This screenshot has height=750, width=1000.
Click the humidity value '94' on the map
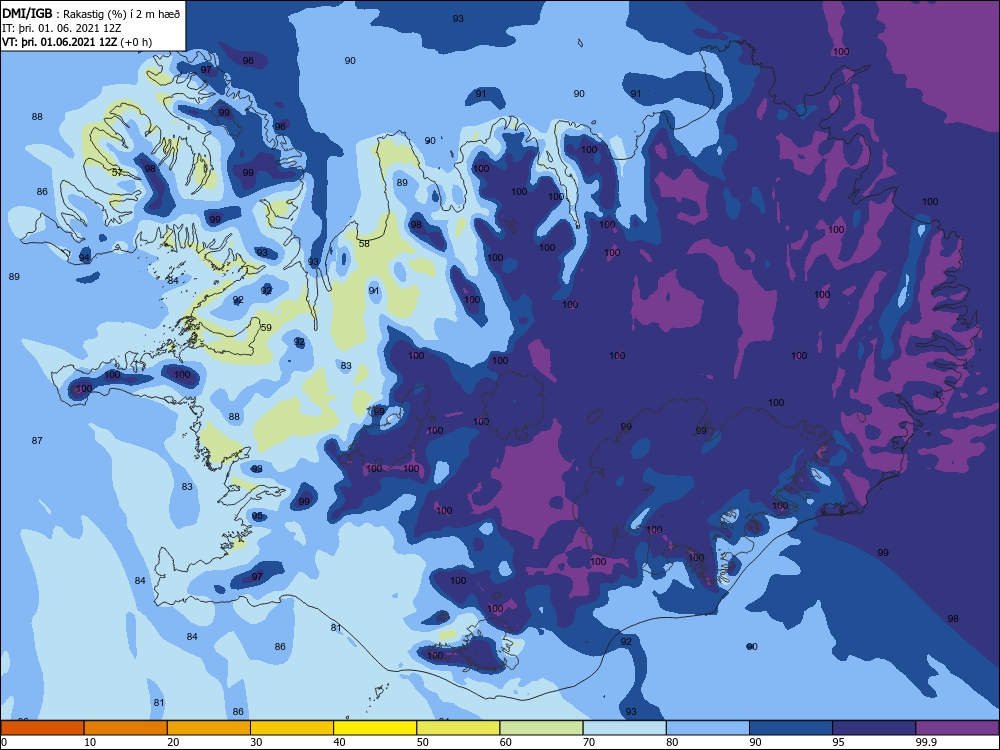click(84, 258)
